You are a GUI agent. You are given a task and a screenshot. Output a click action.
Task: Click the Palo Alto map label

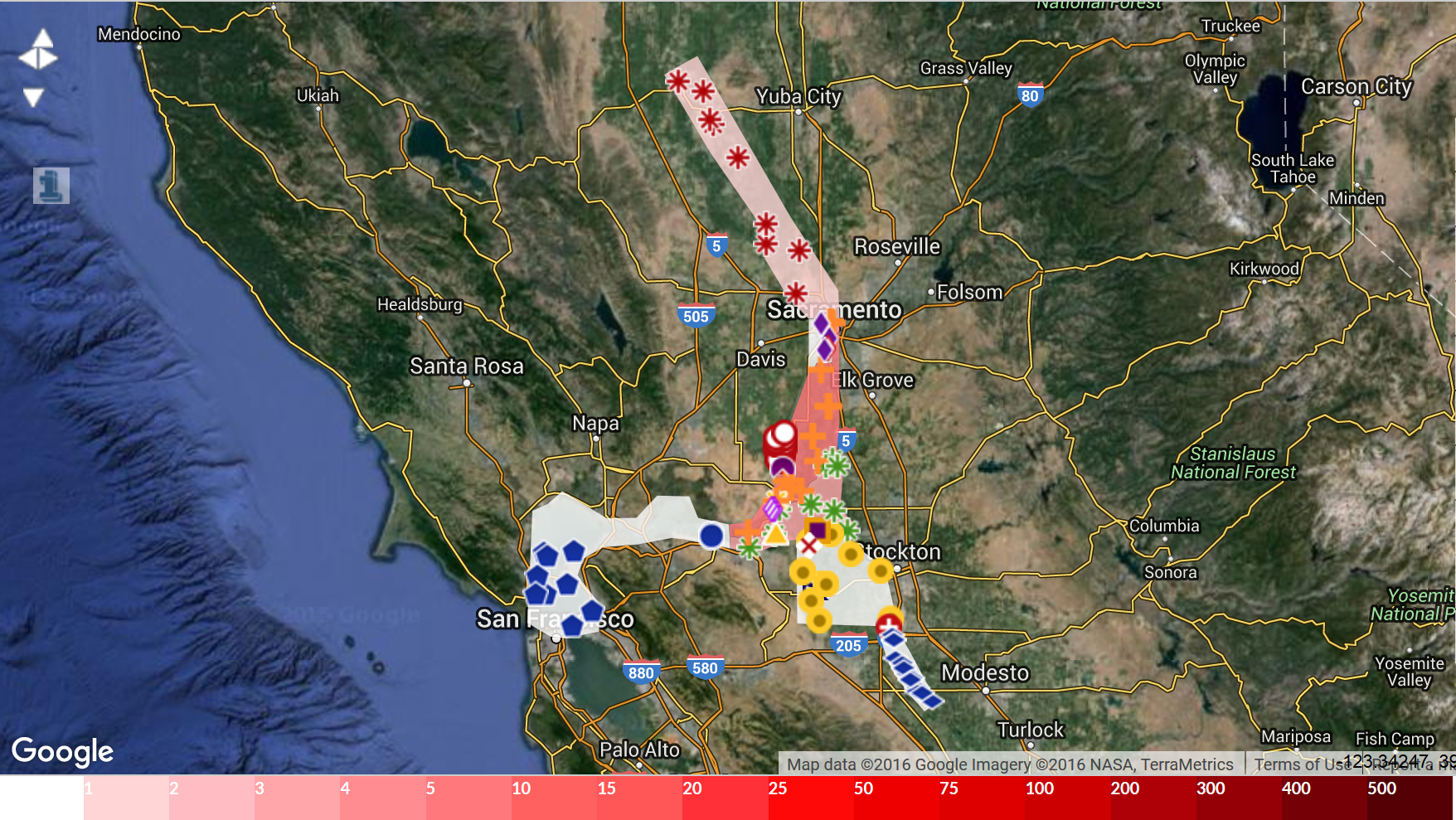pyautogui.click(x=639, y=750)
